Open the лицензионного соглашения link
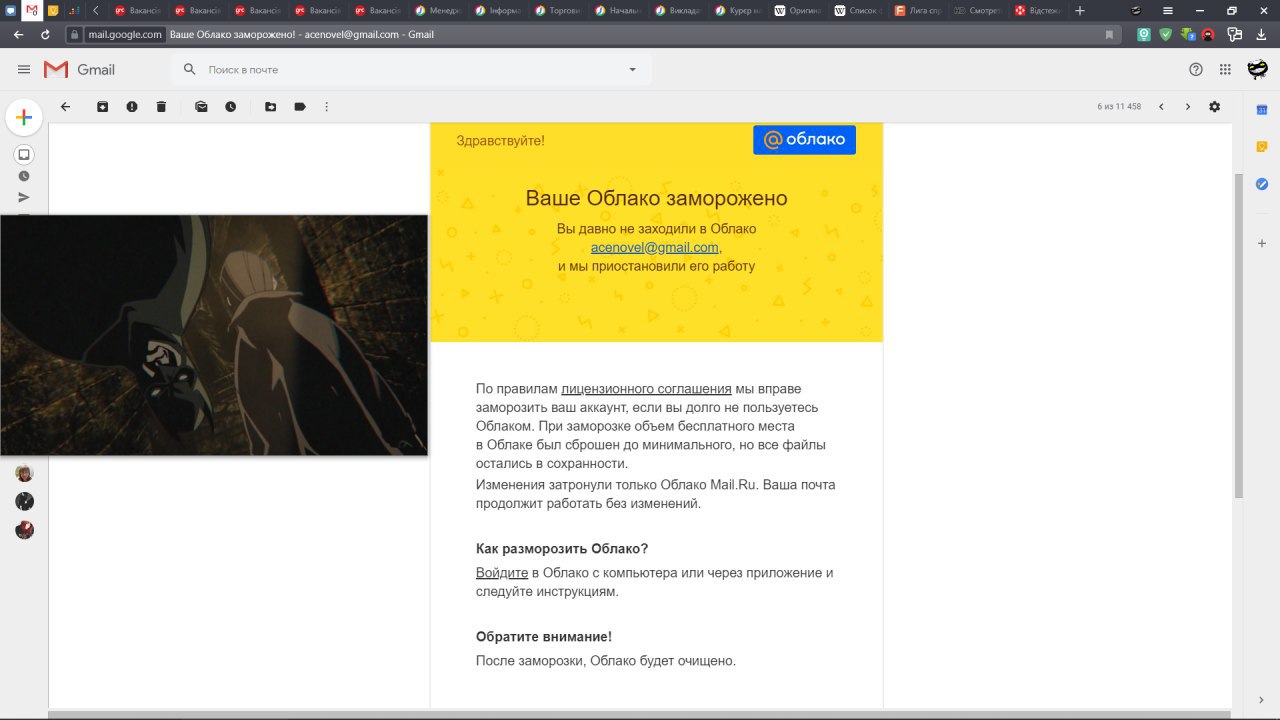This screenshot has height=720, width=1280. (x=646, y=388)
